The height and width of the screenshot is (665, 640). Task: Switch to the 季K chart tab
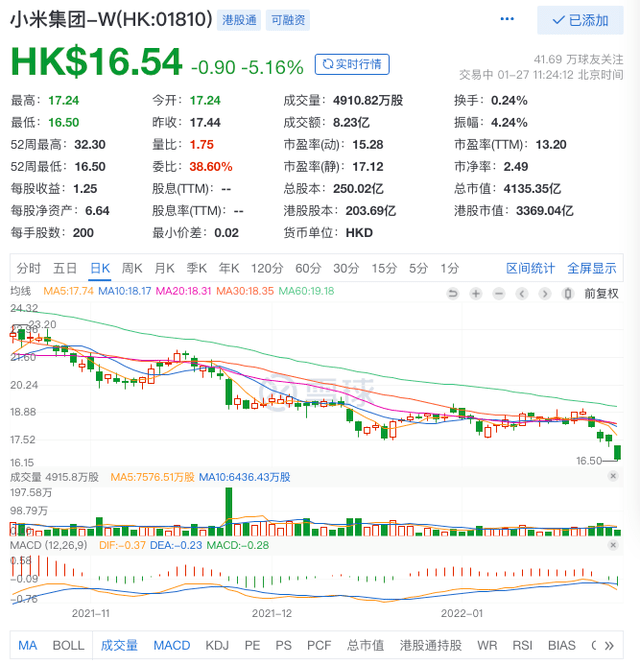click(x=197, y=268)
